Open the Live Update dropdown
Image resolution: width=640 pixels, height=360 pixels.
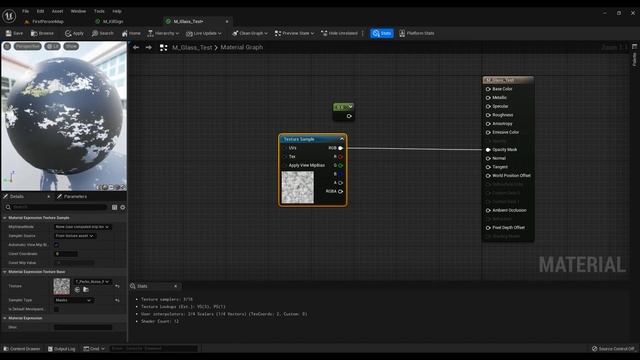(203, 33)
